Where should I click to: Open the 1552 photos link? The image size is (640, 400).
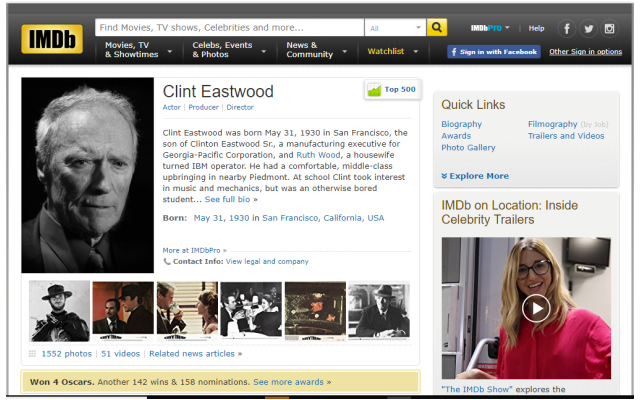pyautogui.click(x=67, y=353)
